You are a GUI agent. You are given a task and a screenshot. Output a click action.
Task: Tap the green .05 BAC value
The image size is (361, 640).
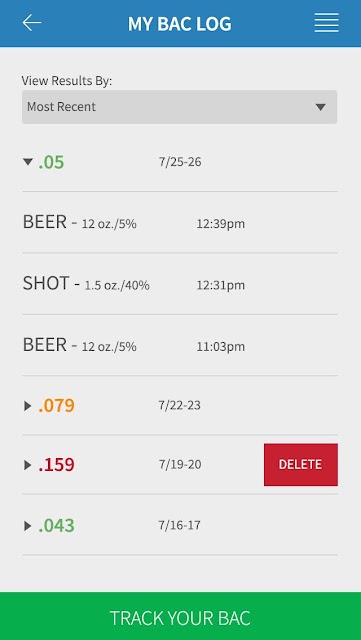tap(51, 162)
